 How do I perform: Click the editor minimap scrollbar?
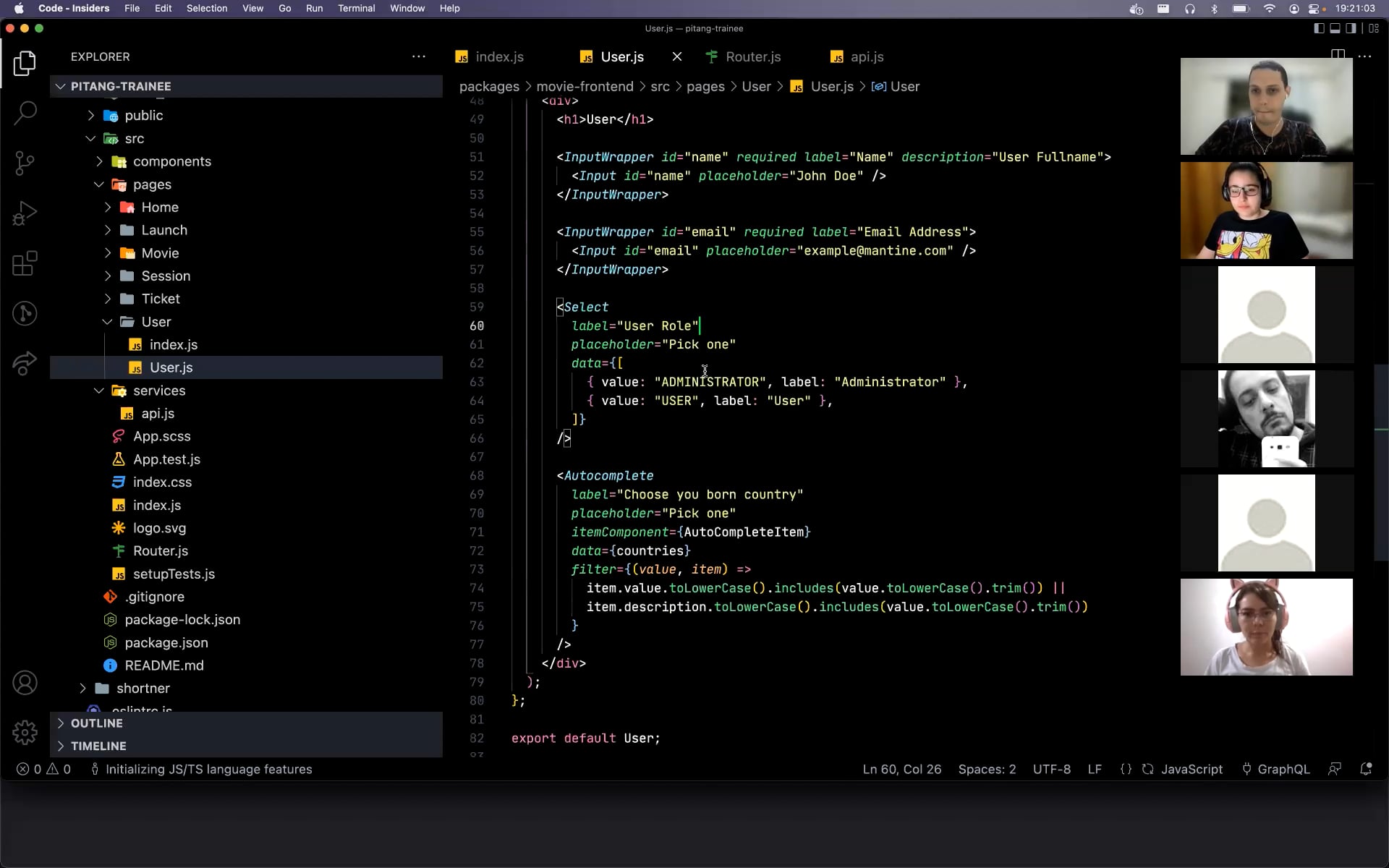(1380, 463)
